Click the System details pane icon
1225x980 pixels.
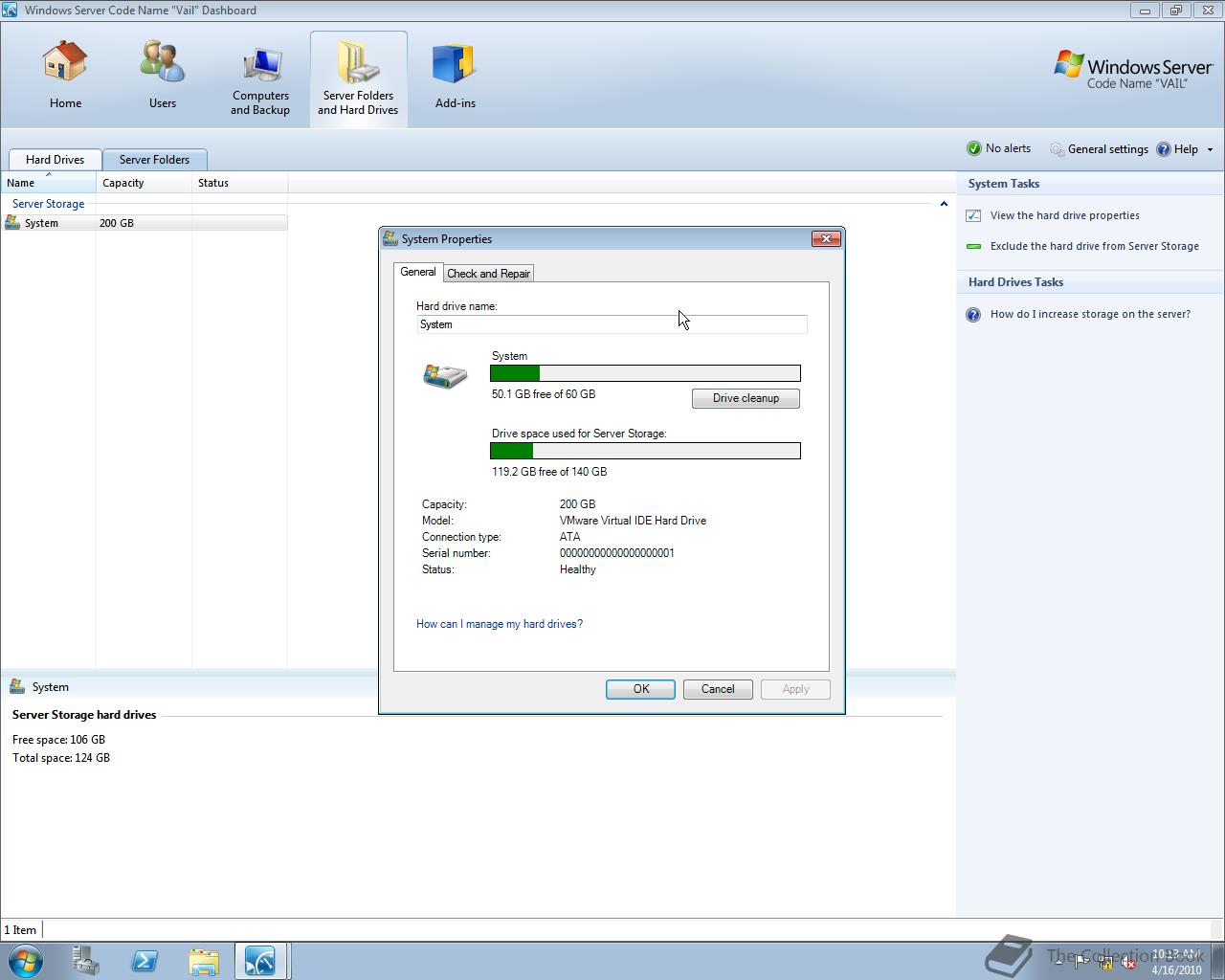click(x=16, y=686)
